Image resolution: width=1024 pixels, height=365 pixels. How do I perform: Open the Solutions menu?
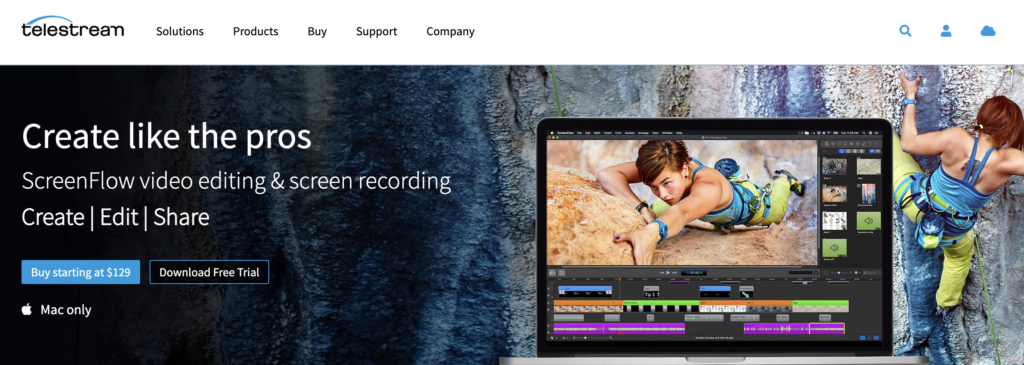click(x=180, y=31)
